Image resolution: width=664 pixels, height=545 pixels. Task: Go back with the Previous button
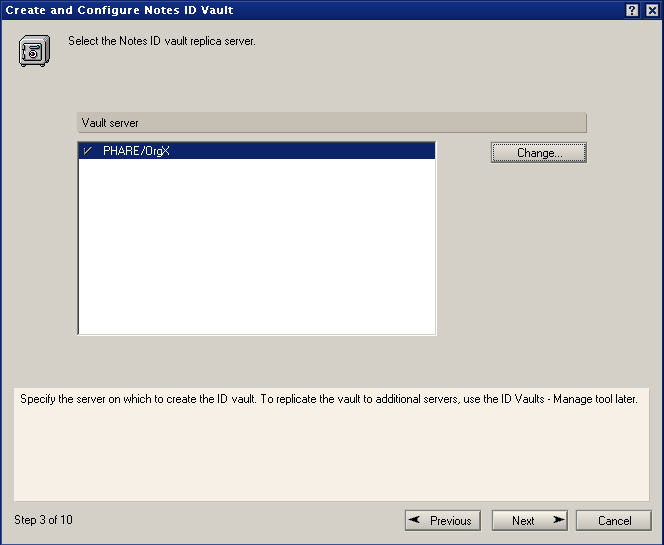point(443,520)
